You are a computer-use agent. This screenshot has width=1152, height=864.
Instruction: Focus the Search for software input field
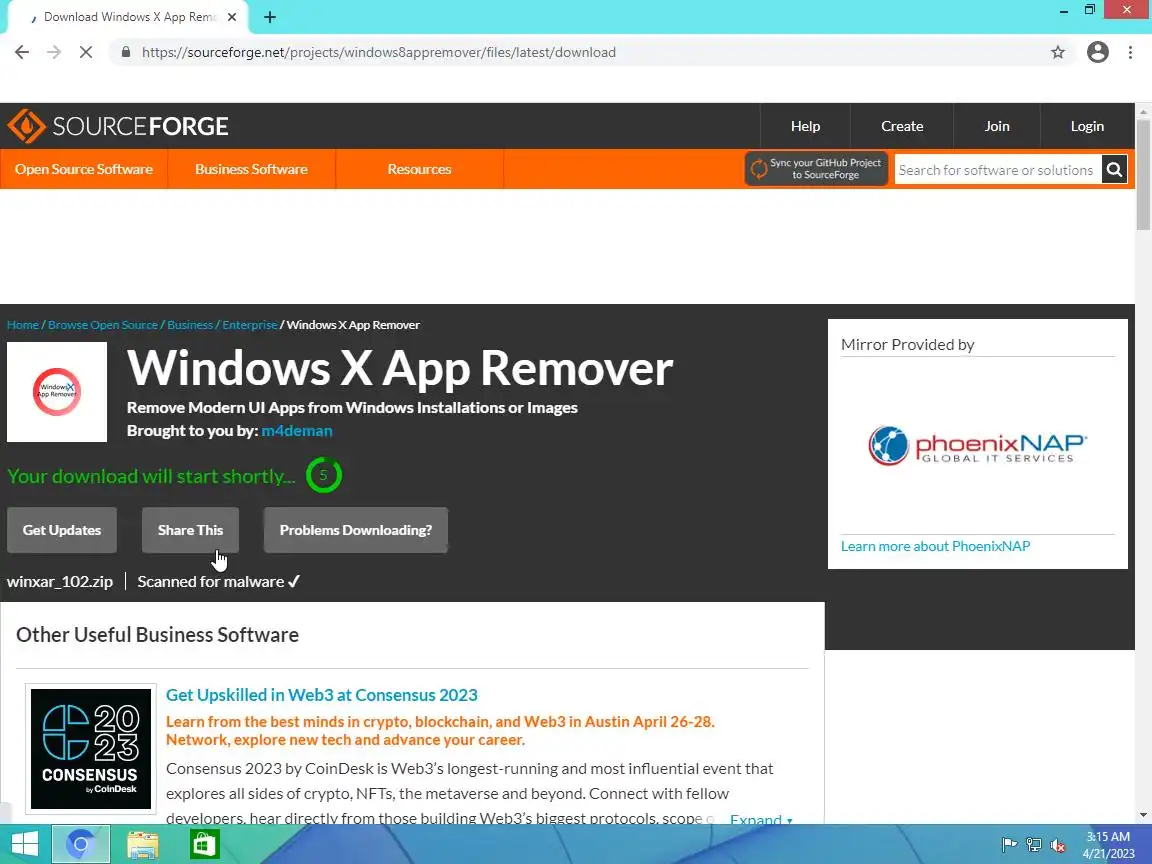coord(998,170)
